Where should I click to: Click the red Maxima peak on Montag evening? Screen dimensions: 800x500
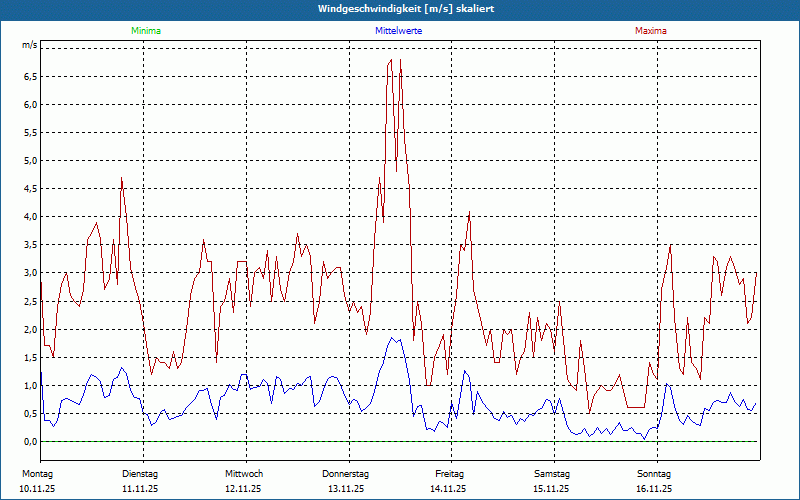[x=121, y=178]
